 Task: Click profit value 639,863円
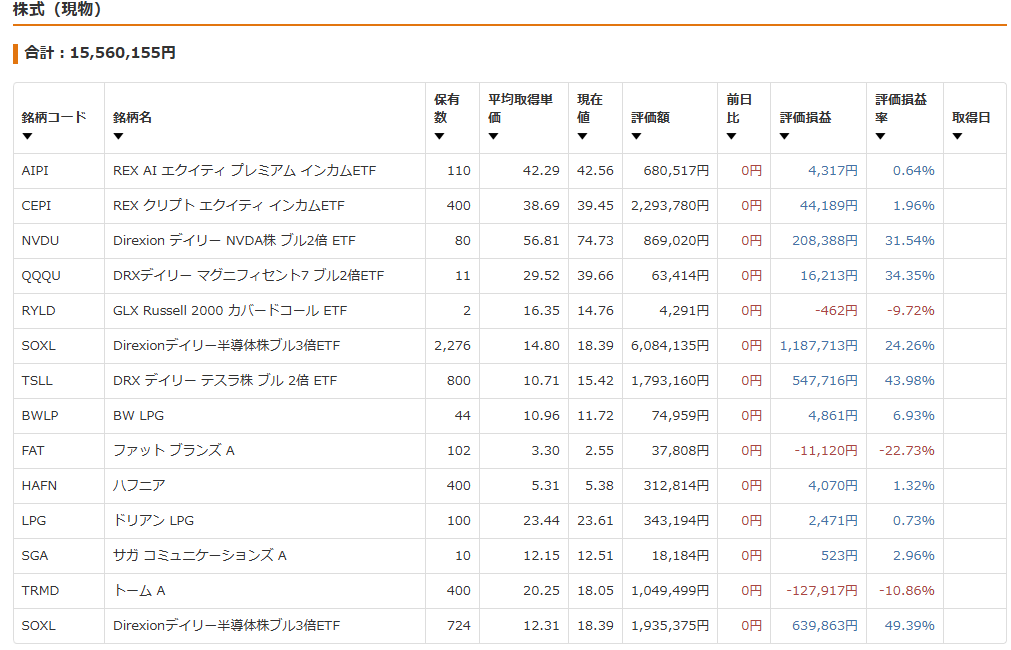825,625
